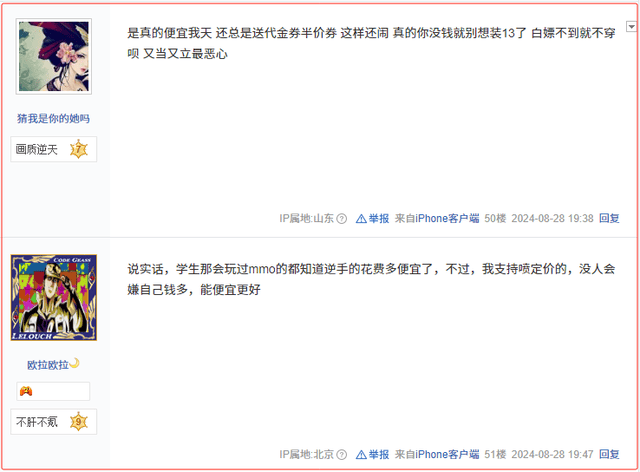Open the dropdown arrow on floor 50 post
Screen dimensions: 640x472
[x=631, y=27]
